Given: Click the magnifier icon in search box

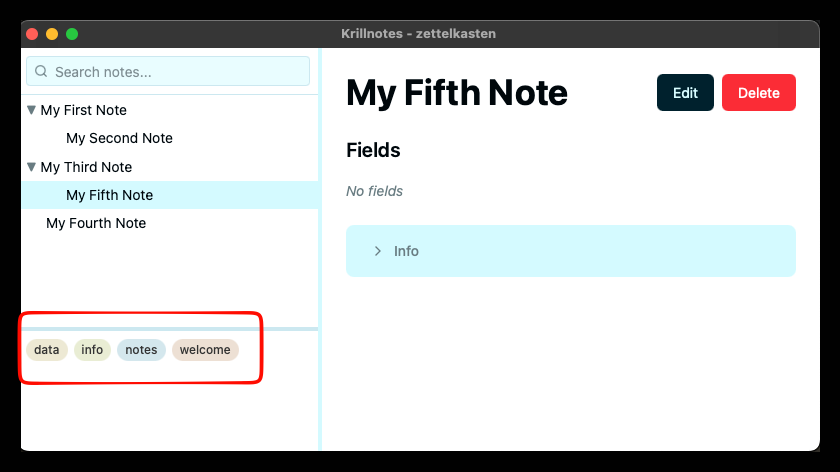Looking at the screenshot, I should (42, 72).
